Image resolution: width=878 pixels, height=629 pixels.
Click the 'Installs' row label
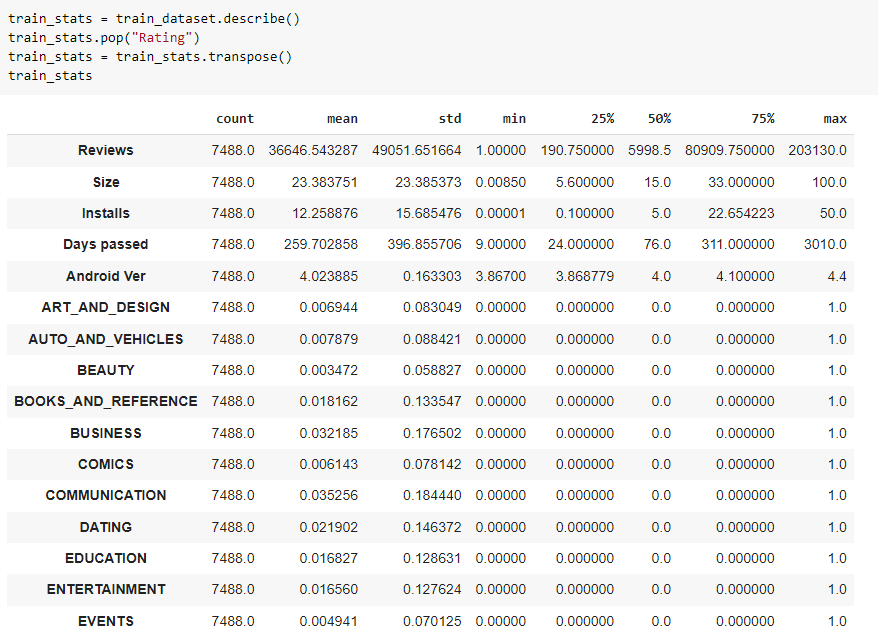106,214
